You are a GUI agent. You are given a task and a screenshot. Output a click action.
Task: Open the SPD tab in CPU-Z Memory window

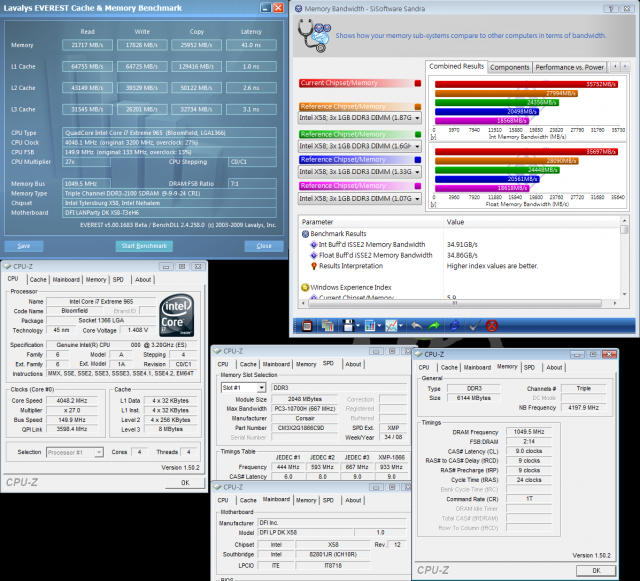click(529, 367)
